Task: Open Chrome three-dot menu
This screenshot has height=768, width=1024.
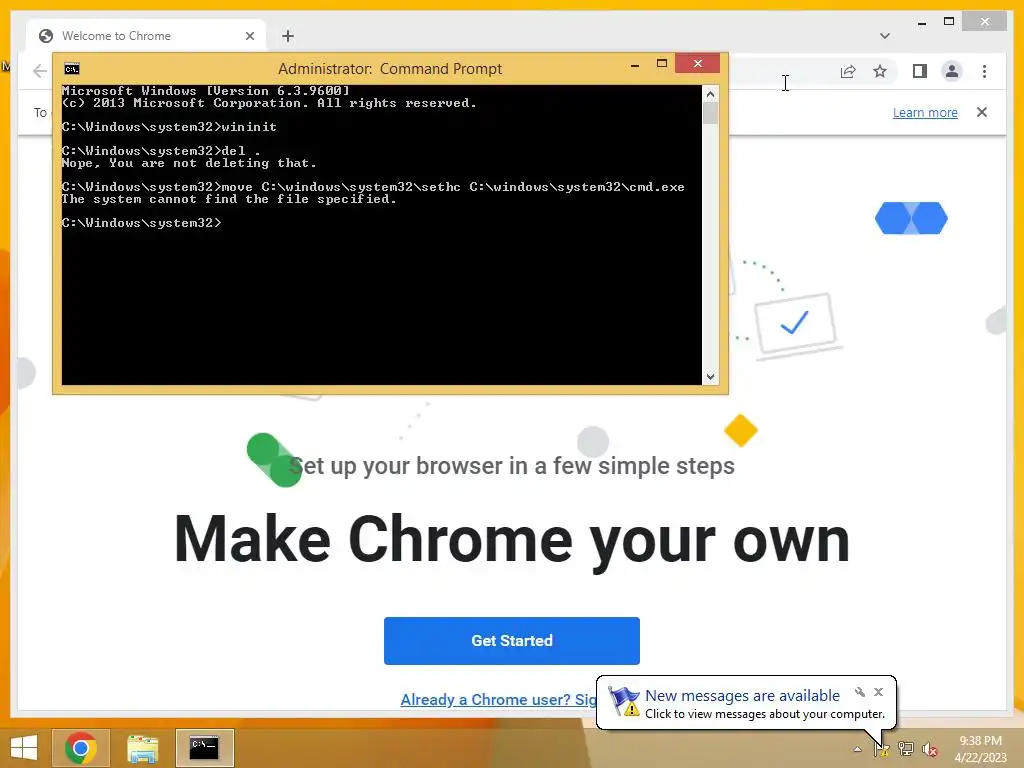Action: pyautogui.click(x=984, y=71)
